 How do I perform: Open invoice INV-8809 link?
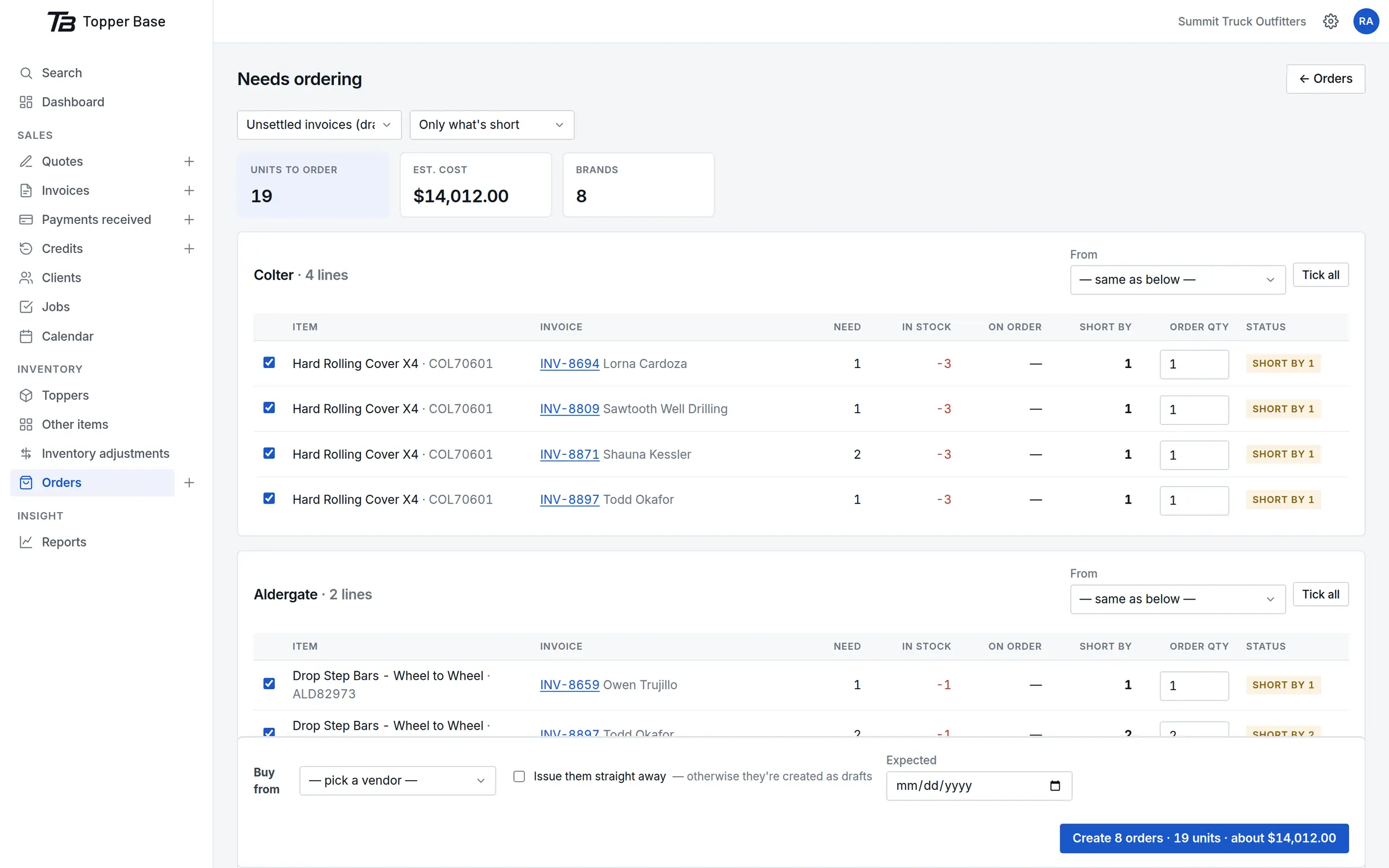tap(569, 409)
